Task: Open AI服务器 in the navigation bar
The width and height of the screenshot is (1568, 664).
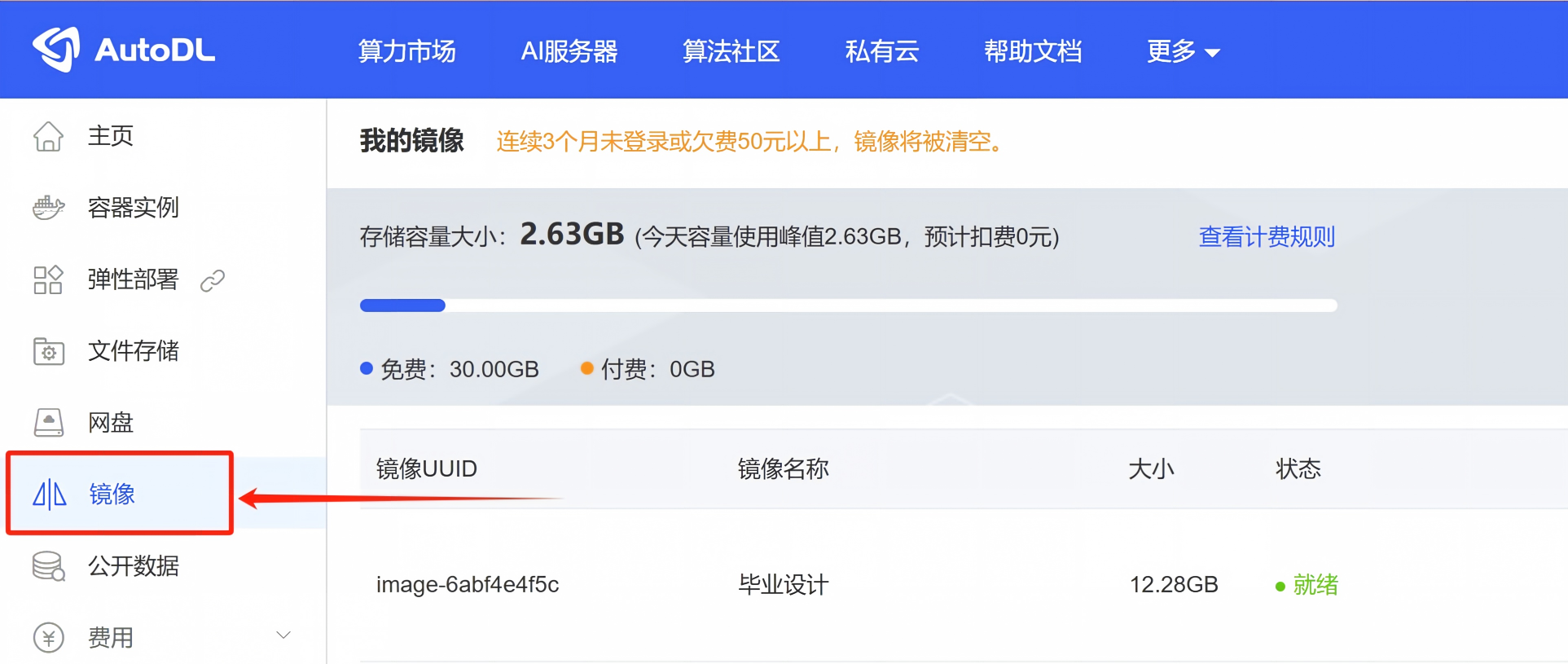Action: tap(569, 51)
